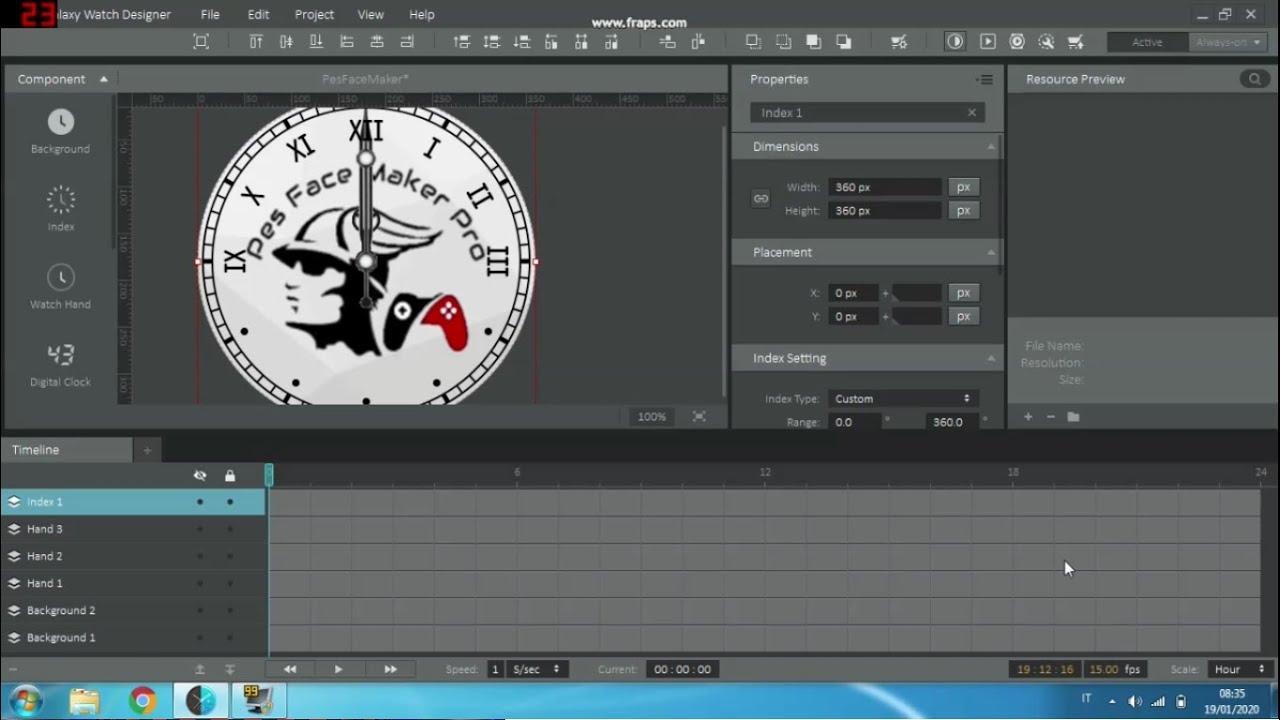1280x720 pixels.
Task: Align selected objects to right edge
Action: [407, 42]
